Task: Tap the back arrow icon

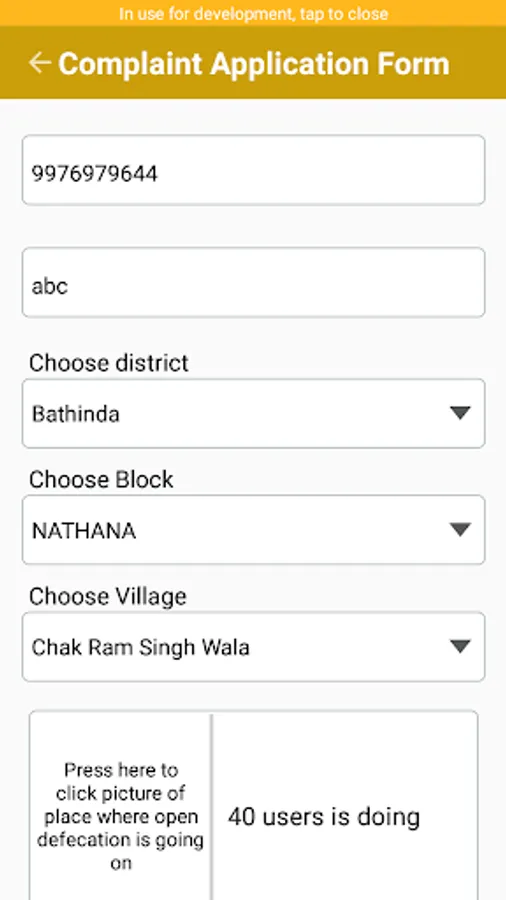Action: [40, 63]
